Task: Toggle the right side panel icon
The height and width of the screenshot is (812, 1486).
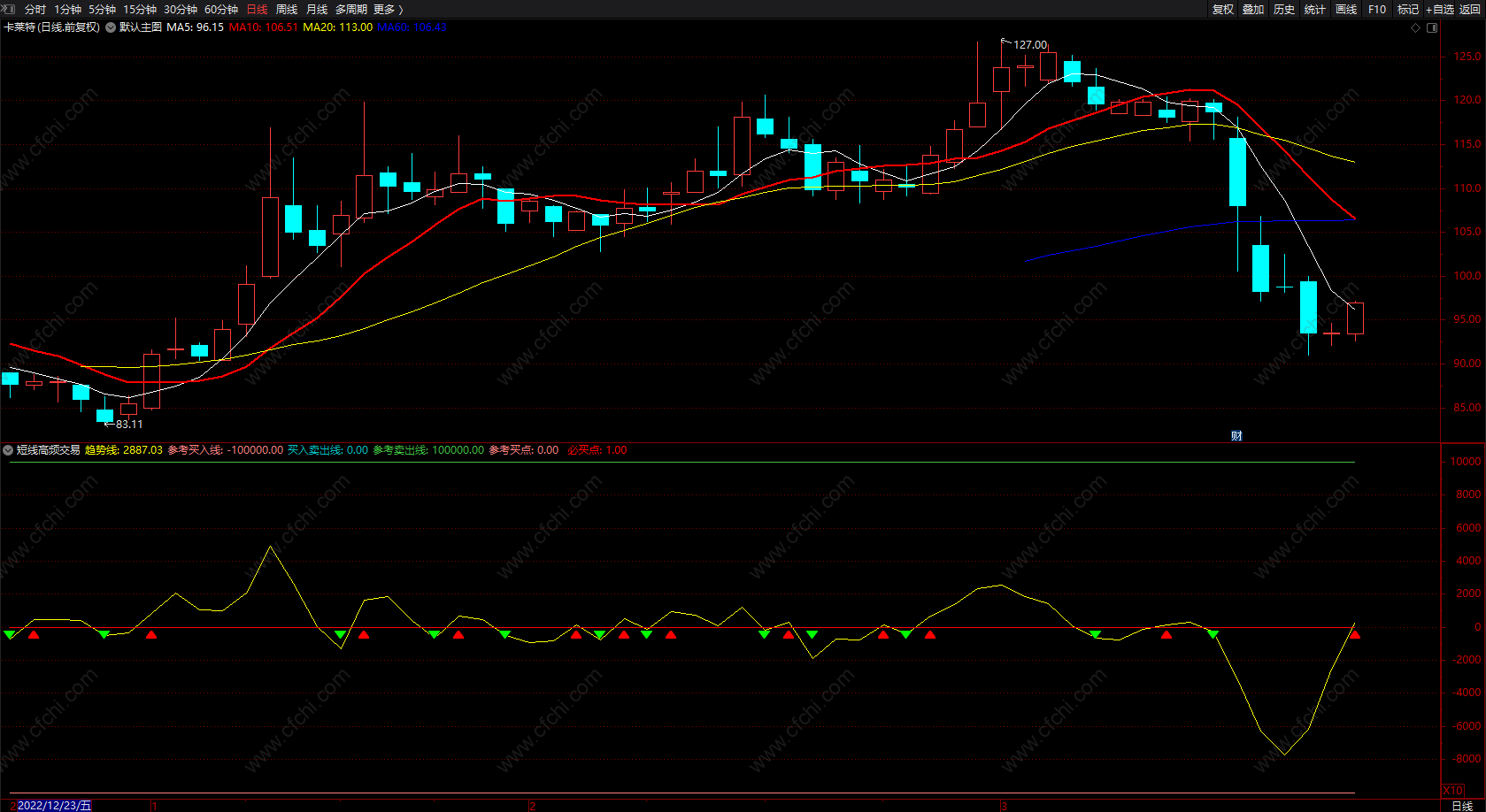Action: click(x=1433, y=27)
